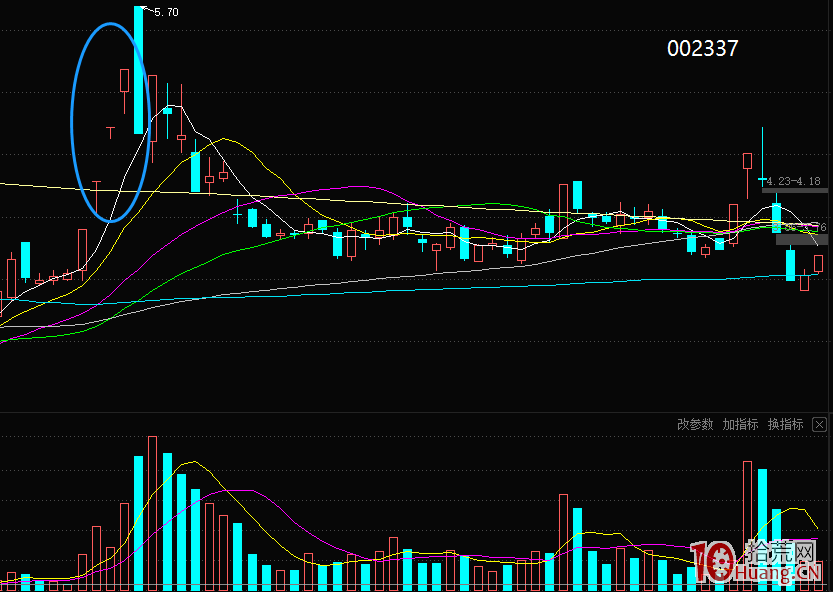The height and width of the screenshot is (592, 833).
Task: Open 换指标 to switch indicator
Action: tap(785, 424)
